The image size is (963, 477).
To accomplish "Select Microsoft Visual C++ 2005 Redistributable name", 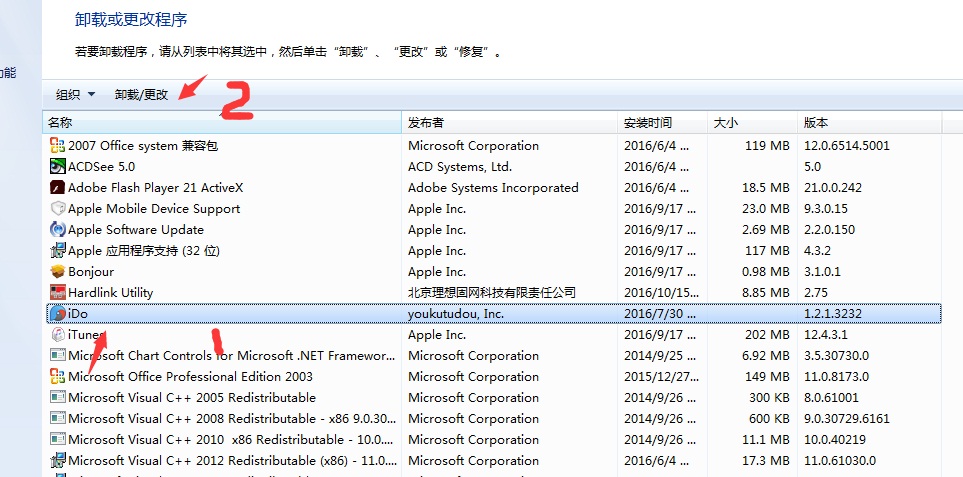I will 192,397.
